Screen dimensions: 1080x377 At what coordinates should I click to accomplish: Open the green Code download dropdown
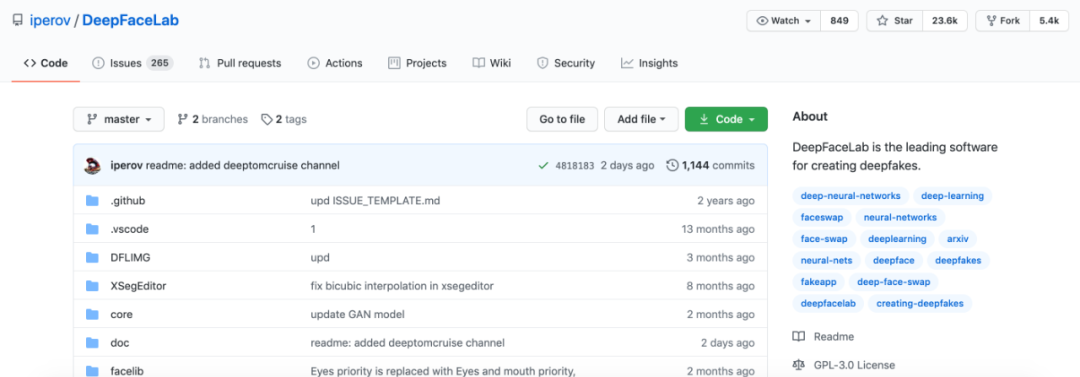coord(726,119)
